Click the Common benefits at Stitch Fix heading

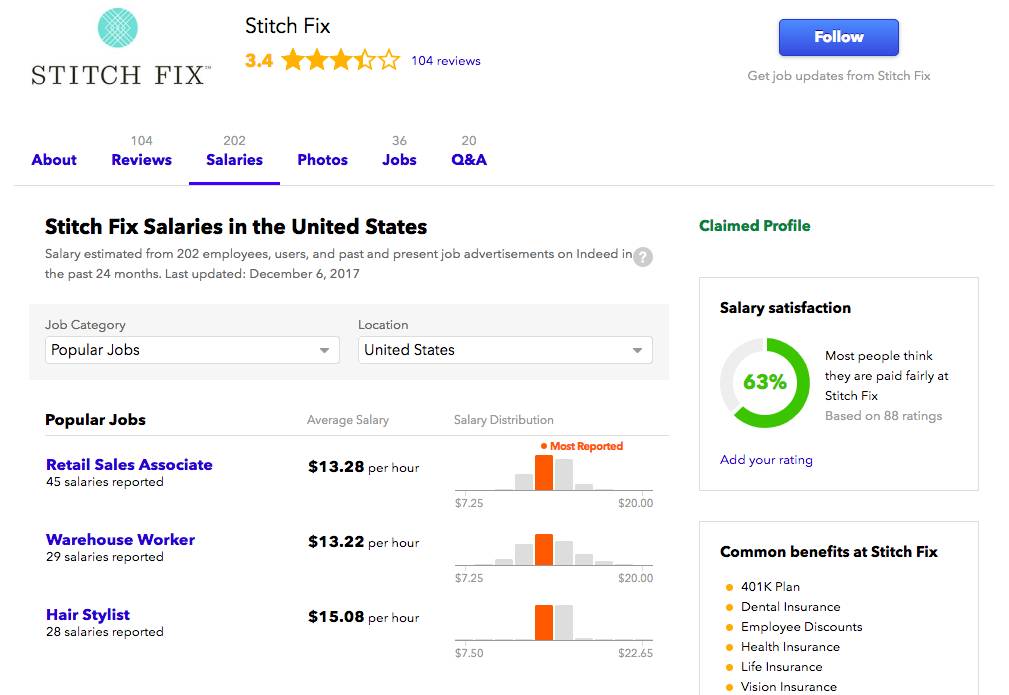click(829, 552)
